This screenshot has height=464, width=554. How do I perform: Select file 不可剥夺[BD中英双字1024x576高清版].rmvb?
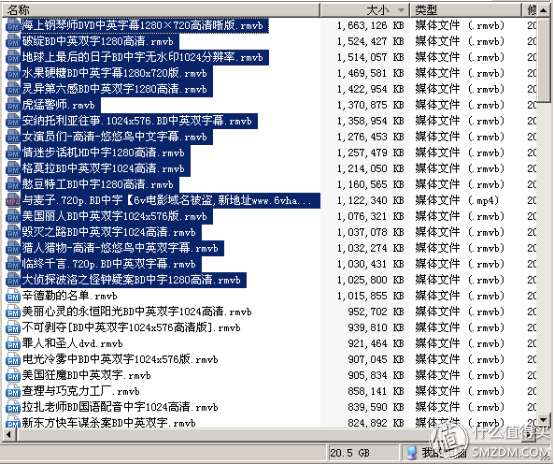[131, 328]
